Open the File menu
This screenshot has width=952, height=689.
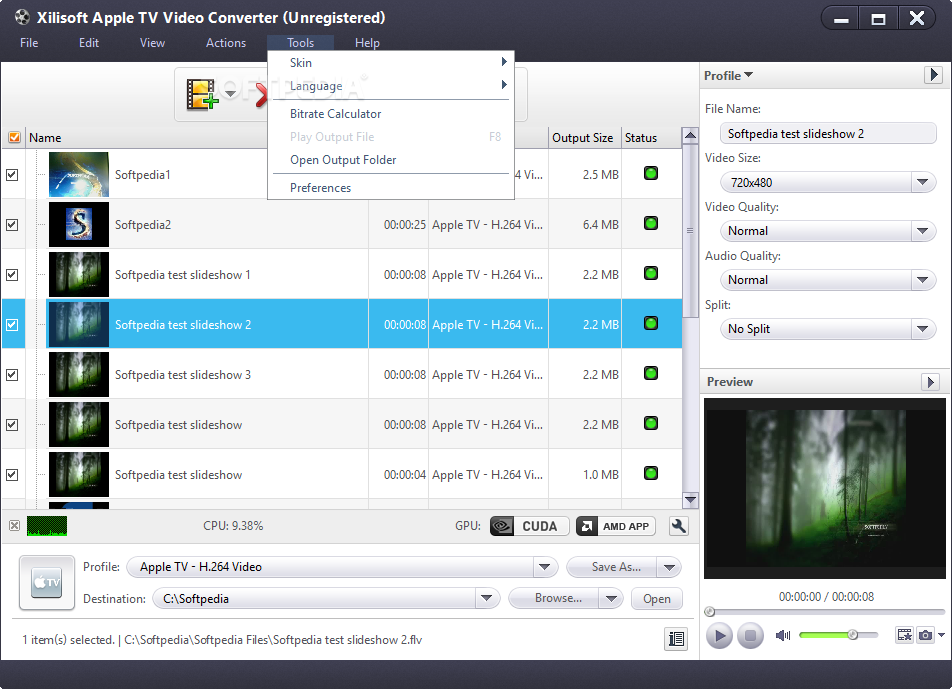(x=29, y=43)
